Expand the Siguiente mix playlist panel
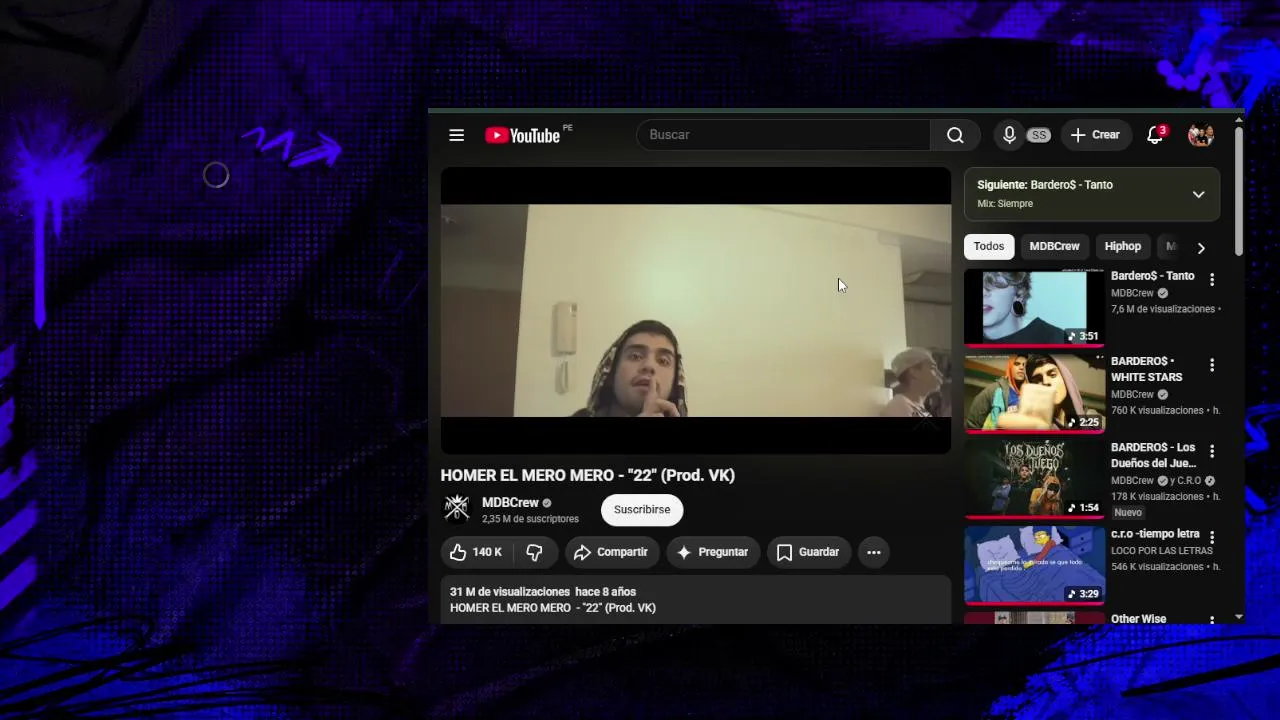The height and width of the screenshot is (720, 1280). click(1198, 194)
